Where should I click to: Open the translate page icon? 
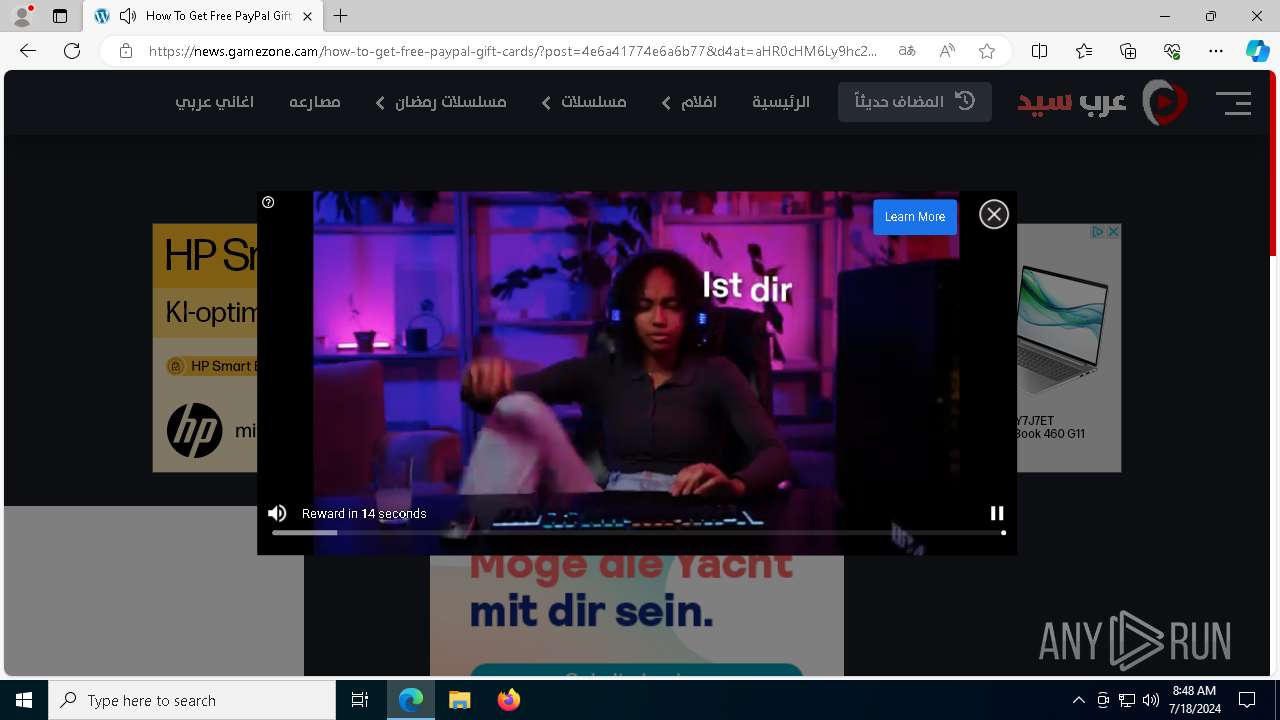(907, 51)
